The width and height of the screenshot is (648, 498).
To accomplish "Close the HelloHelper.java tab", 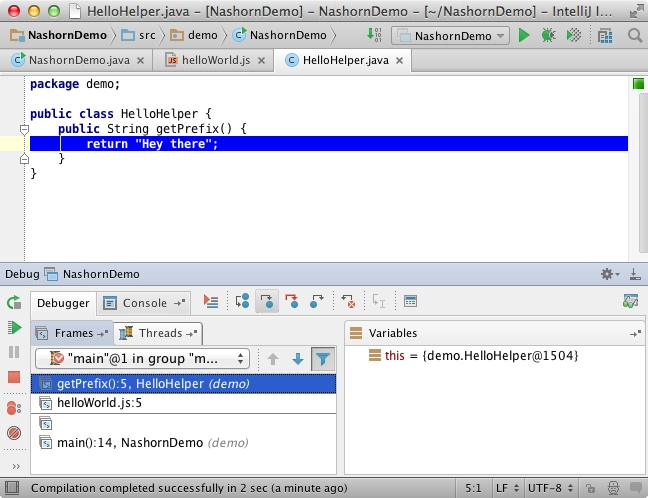I will coord(399,61).
